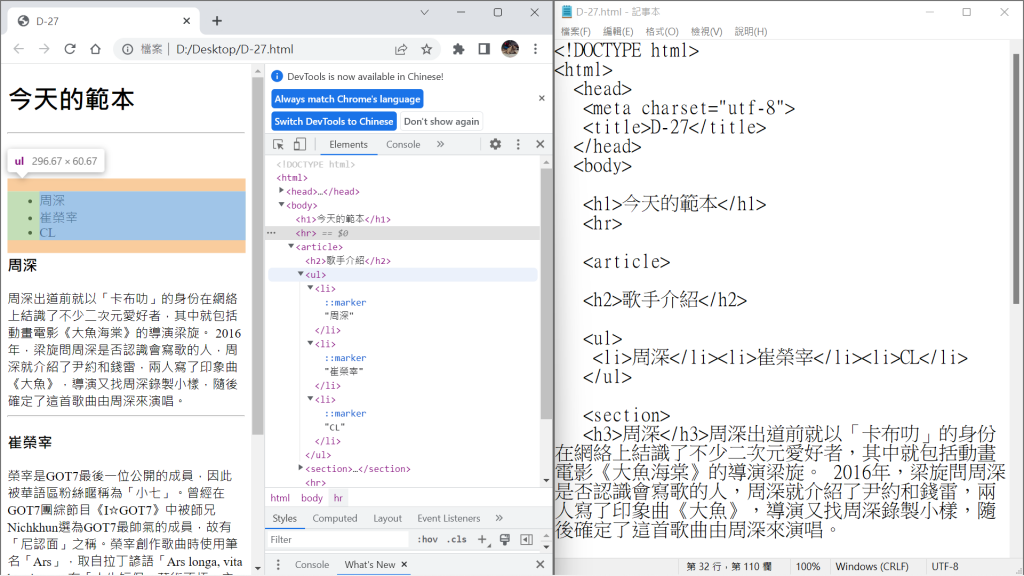
Task: Open Chrome three-dot menu
Action: pyautogui.click(x=536, y=49)
